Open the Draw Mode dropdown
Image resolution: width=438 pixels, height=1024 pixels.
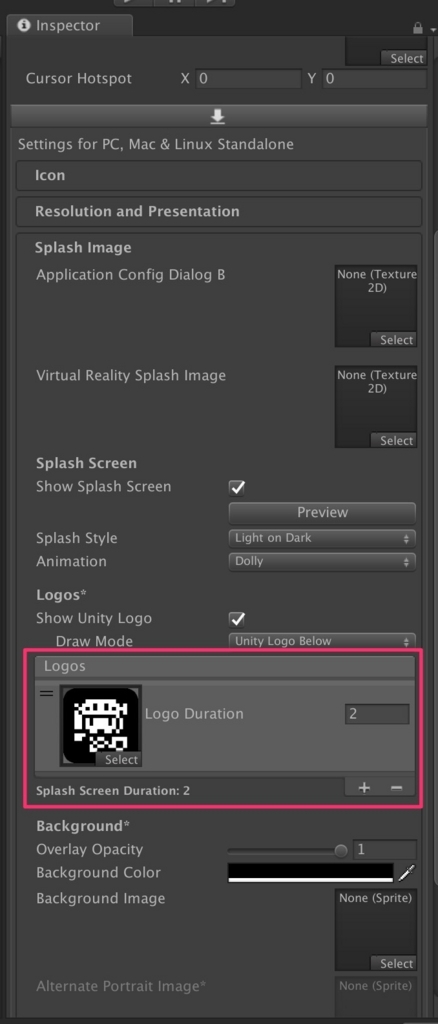pos(322,641)
